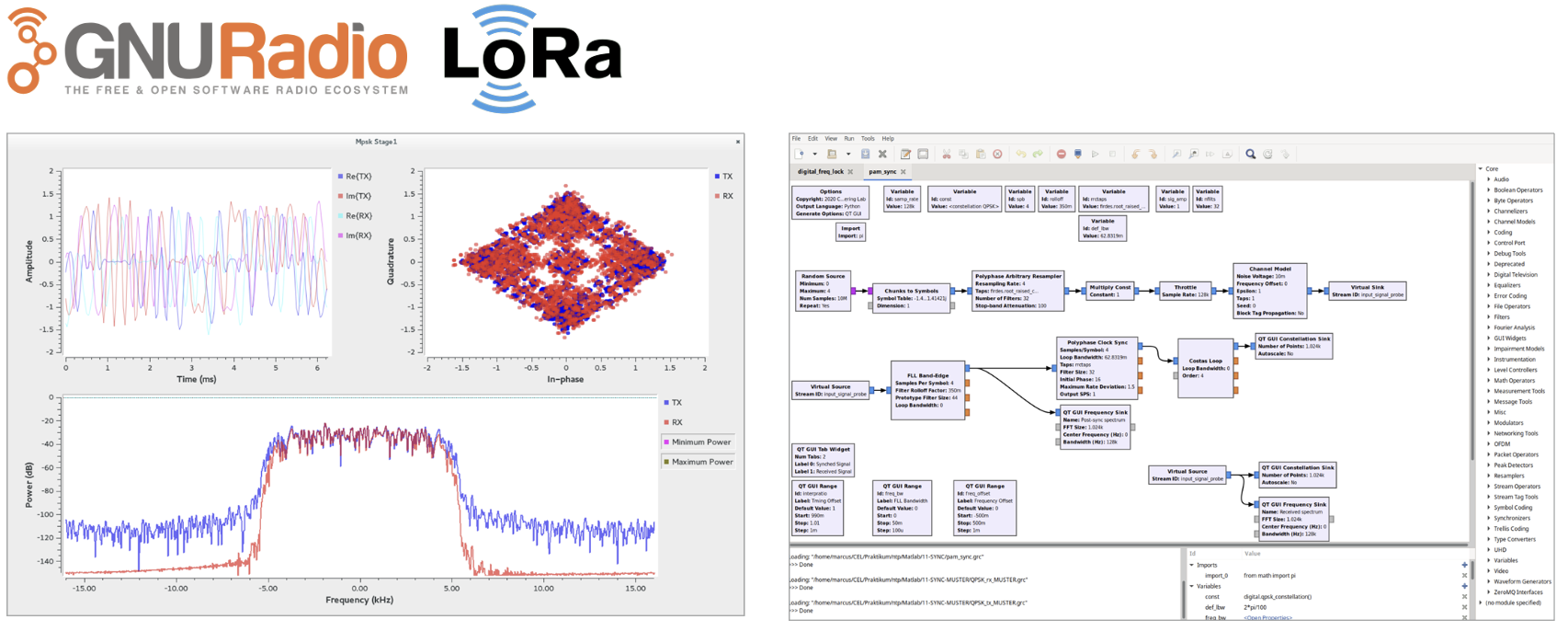Expand the Waveform Generators category

[1489, 581]
